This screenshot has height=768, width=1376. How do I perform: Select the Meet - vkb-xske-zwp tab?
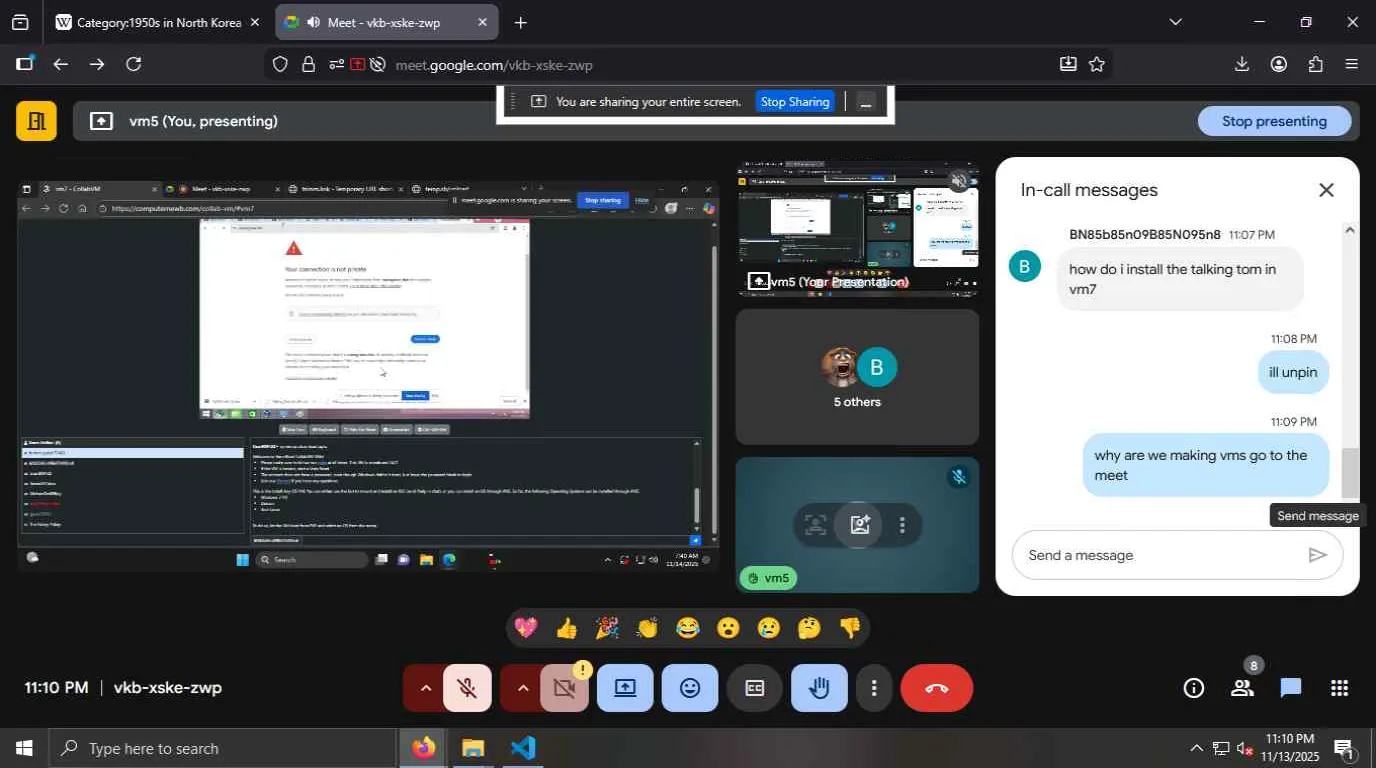pos(386,22)
